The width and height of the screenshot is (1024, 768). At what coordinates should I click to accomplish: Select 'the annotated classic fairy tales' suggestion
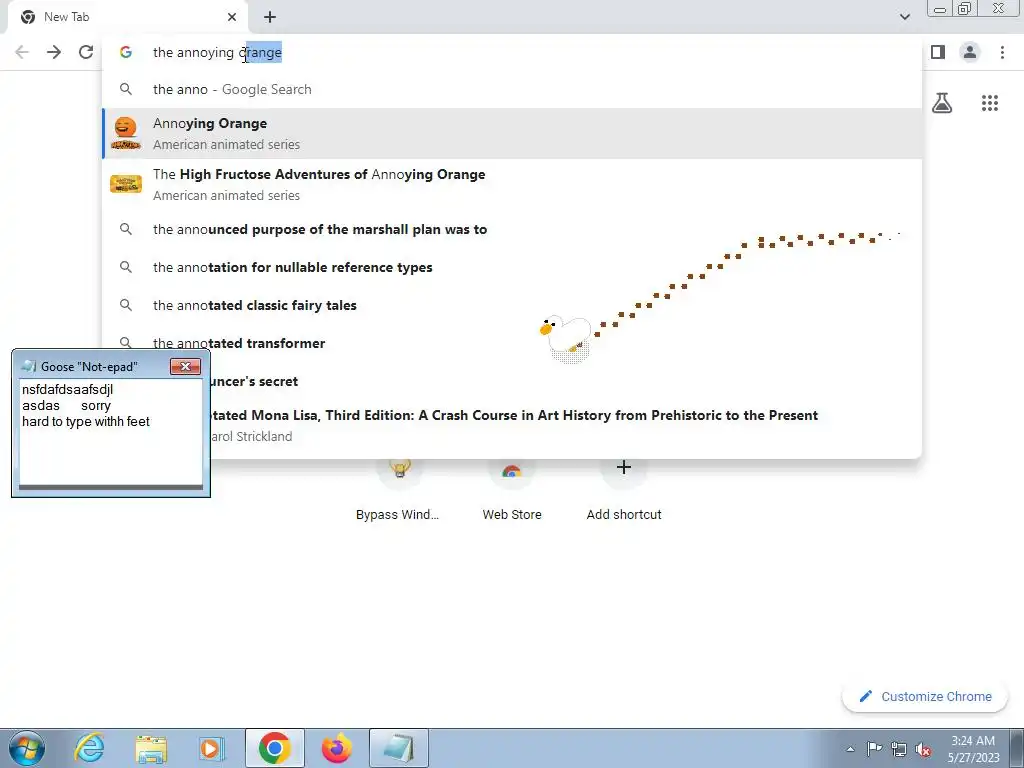(512, 305)
